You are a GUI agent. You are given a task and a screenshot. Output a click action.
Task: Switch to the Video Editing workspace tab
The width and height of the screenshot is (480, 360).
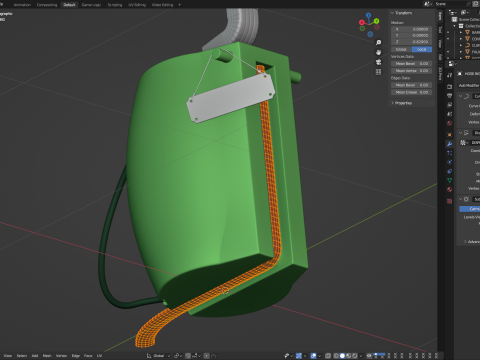coord(162,5)
